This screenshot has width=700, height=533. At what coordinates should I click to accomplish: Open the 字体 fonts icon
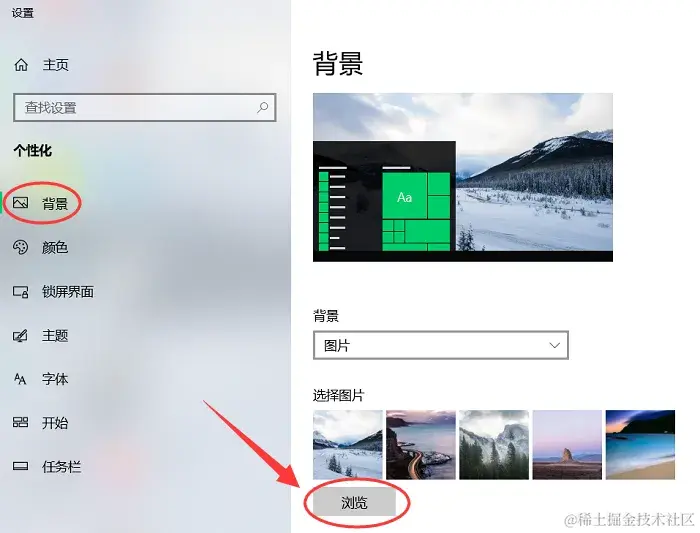click(x=20, y=379)
